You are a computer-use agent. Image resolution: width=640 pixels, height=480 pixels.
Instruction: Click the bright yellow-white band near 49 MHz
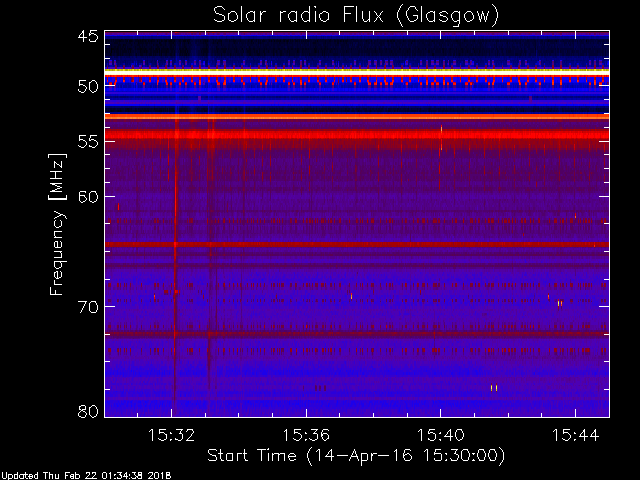[357, 72]
